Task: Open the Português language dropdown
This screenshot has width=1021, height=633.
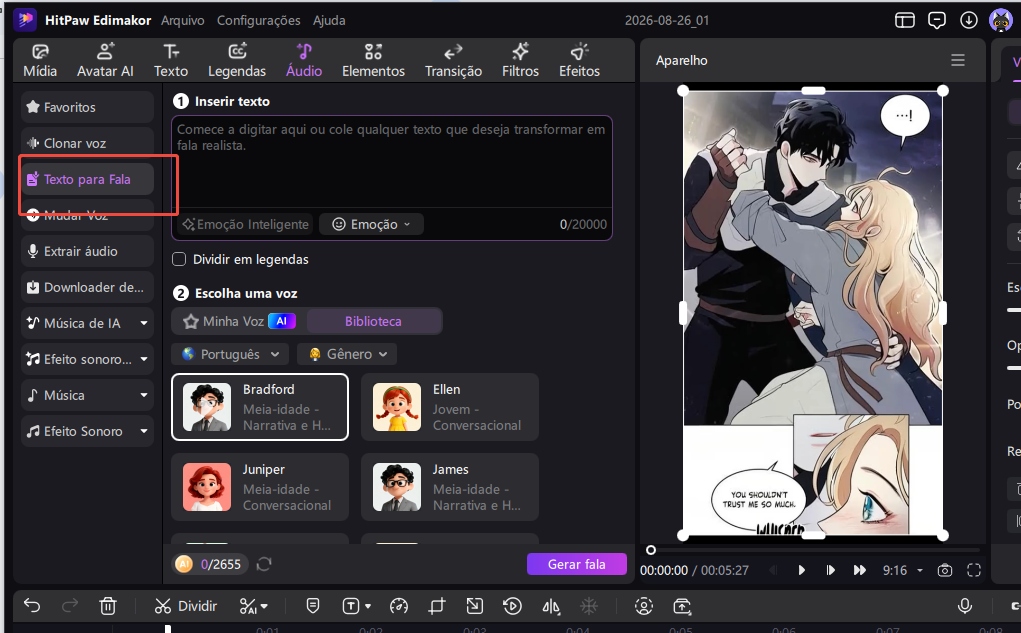Action: 231,354
